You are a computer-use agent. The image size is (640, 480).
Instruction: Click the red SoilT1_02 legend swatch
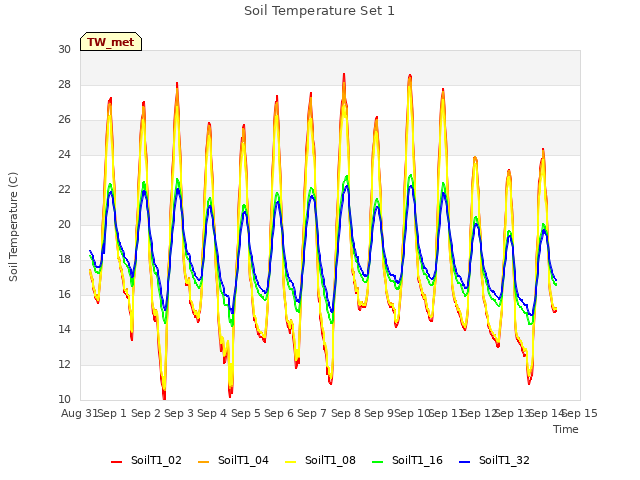(x=116, y=462)
